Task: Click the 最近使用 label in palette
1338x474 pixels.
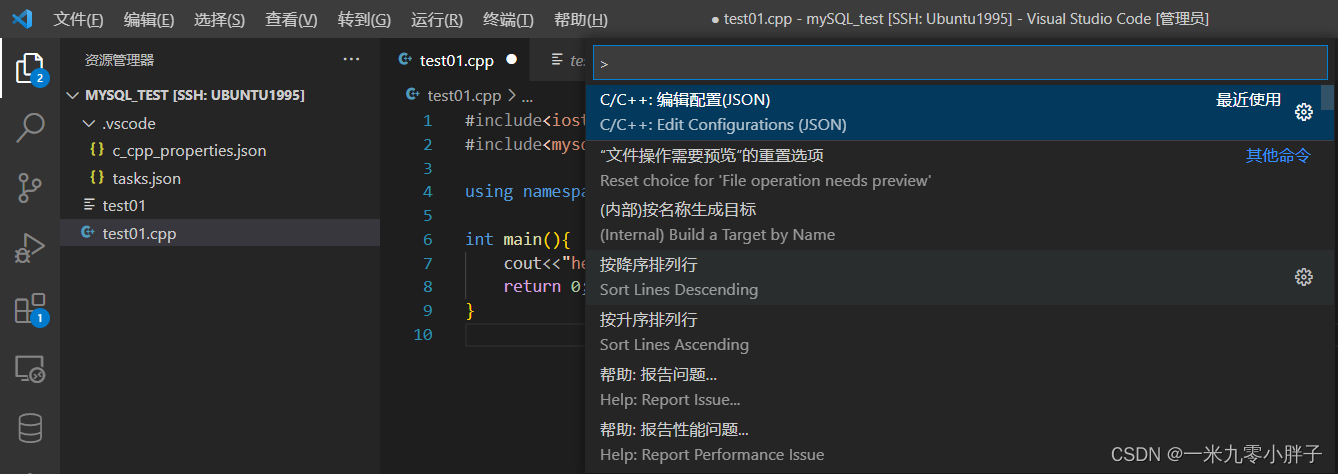Action: click(1248, 100)
